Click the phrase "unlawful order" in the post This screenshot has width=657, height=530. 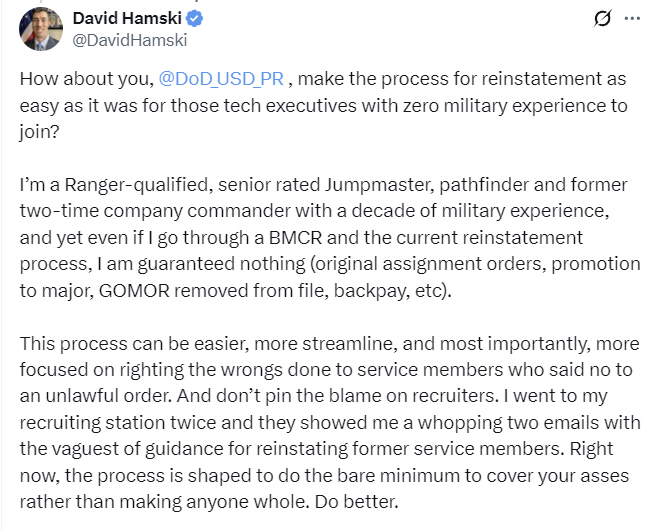[109, 396]
